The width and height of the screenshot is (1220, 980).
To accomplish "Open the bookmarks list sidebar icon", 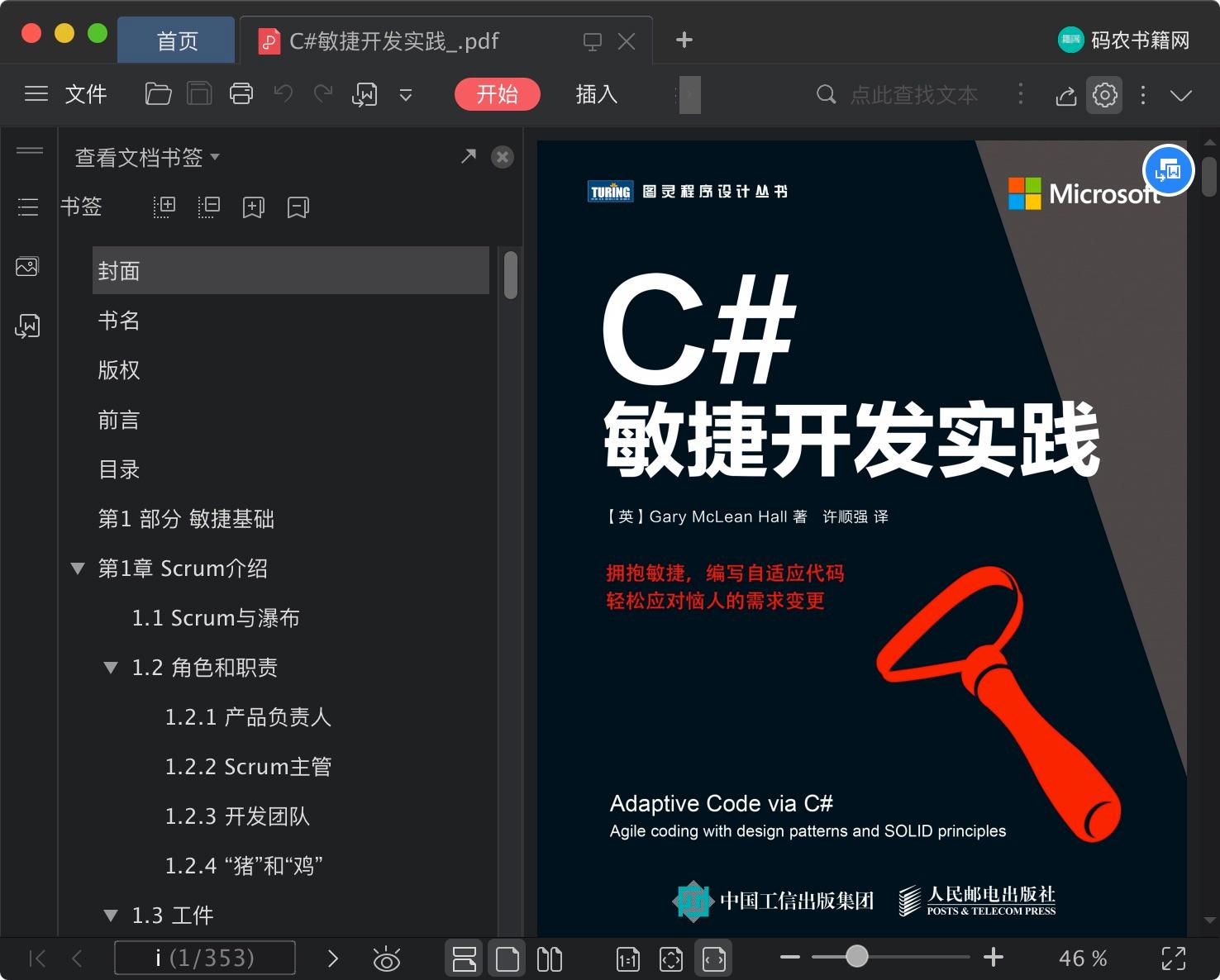I will coord(28,207).
